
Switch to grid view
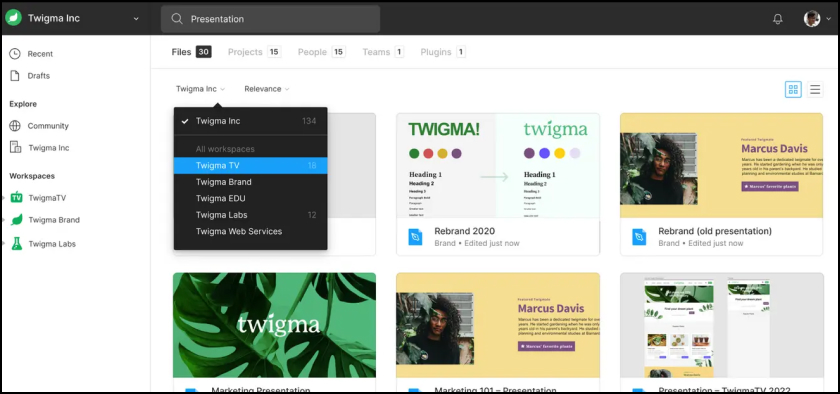tap(793, 90)
